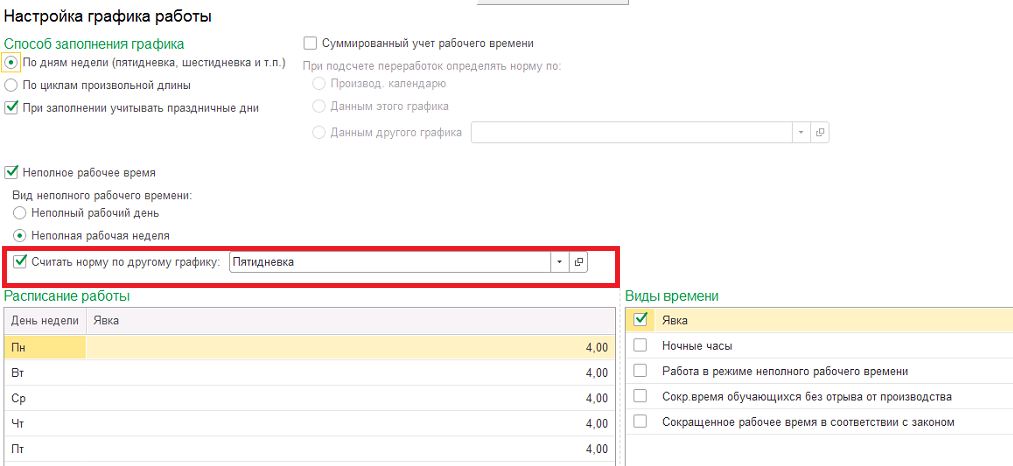Check Сокращенное рабочее время в соответствии с законом

click(x=640, y=421)
